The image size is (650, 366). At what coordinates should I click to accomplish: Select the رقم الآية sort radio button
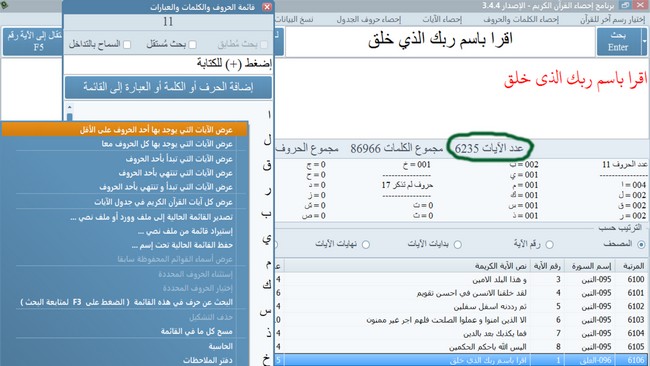click(x=549, y=245)
